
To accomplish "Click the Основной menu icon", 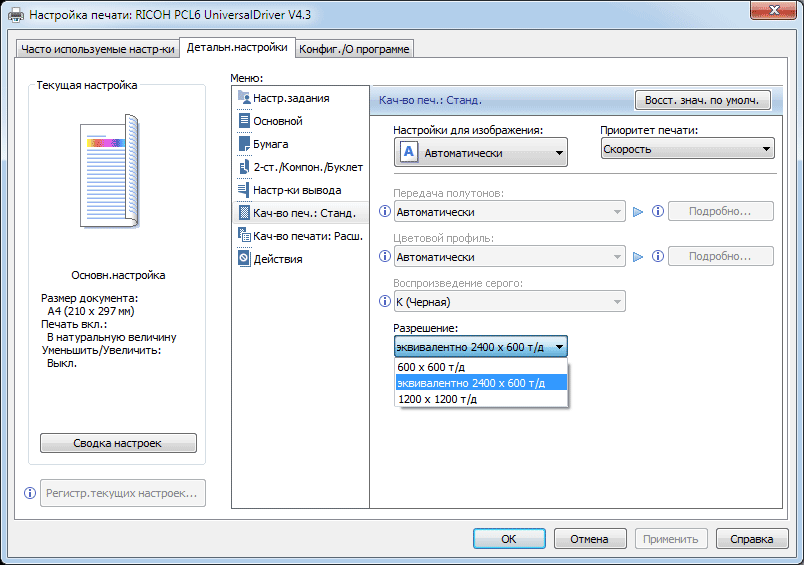I will tap(244, 121).
